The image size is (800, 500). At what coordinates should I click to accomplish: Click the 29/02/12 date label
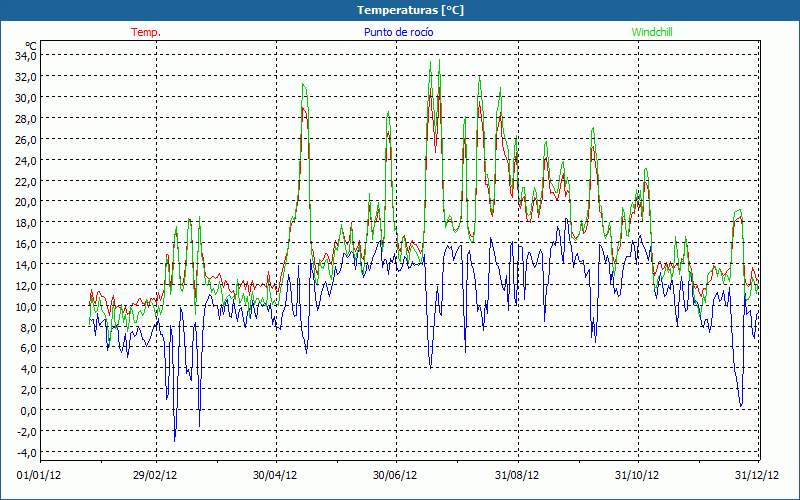(155, 475)
